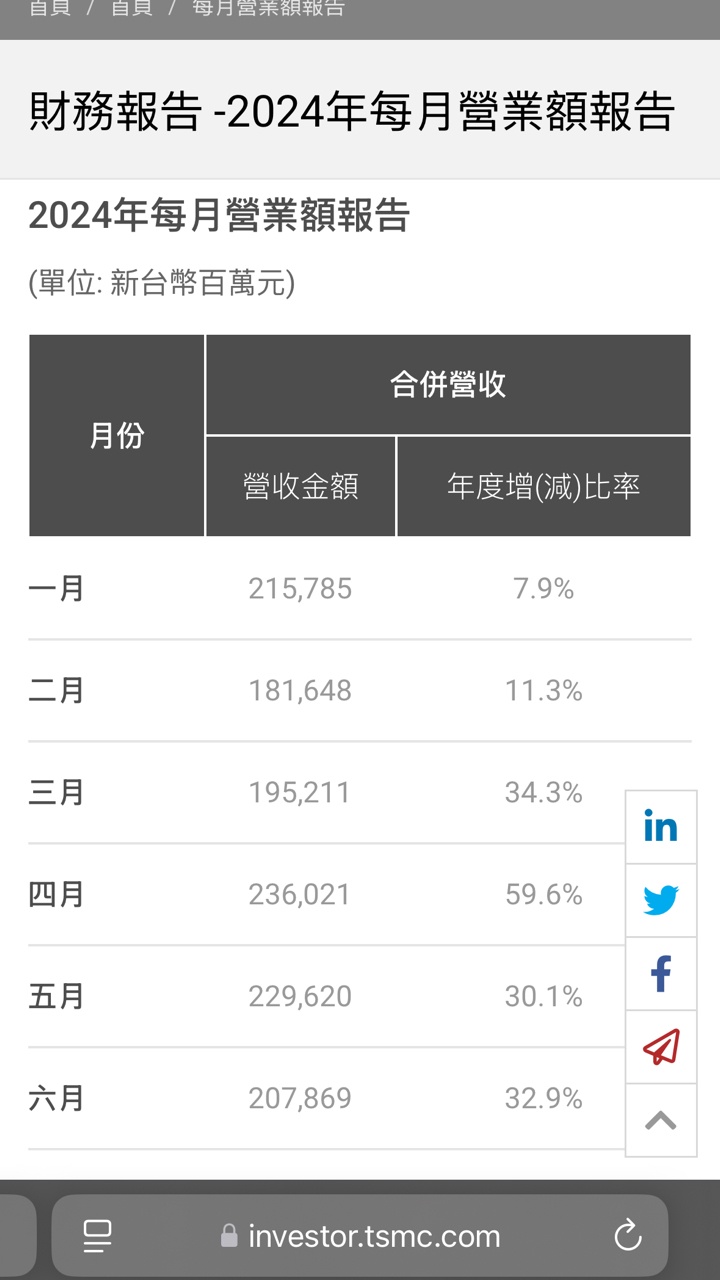Select the 營收金額 column header
This screenshot has height=1280, width=720.
point(300,487)
